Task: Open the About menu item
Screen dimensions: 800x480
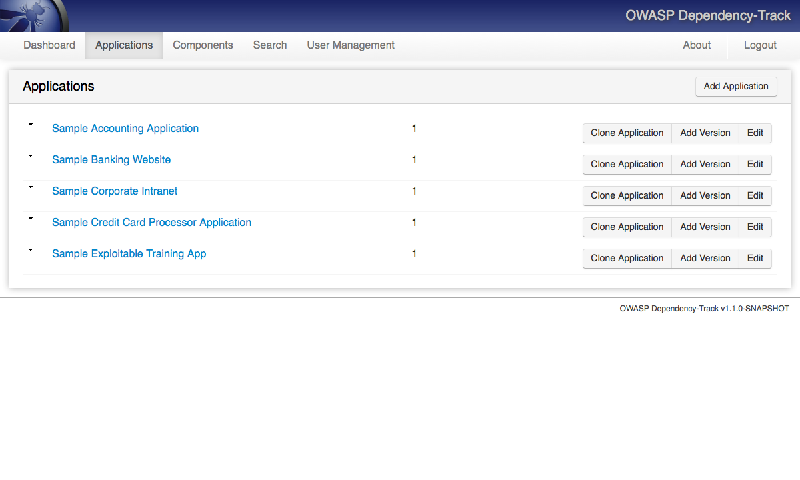Action: pos(696,45)
